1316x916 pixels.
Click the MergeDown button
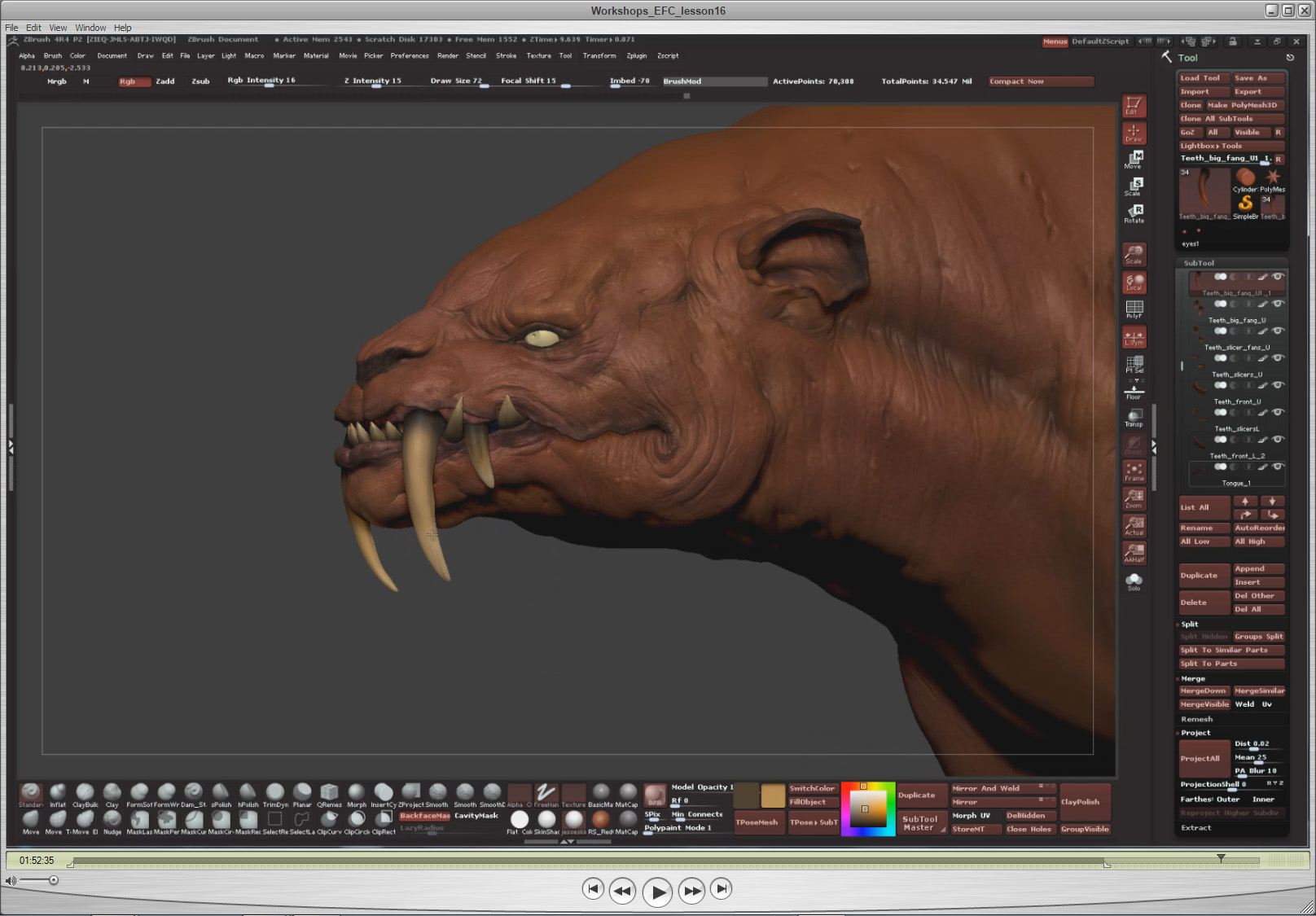point(1204,690)
